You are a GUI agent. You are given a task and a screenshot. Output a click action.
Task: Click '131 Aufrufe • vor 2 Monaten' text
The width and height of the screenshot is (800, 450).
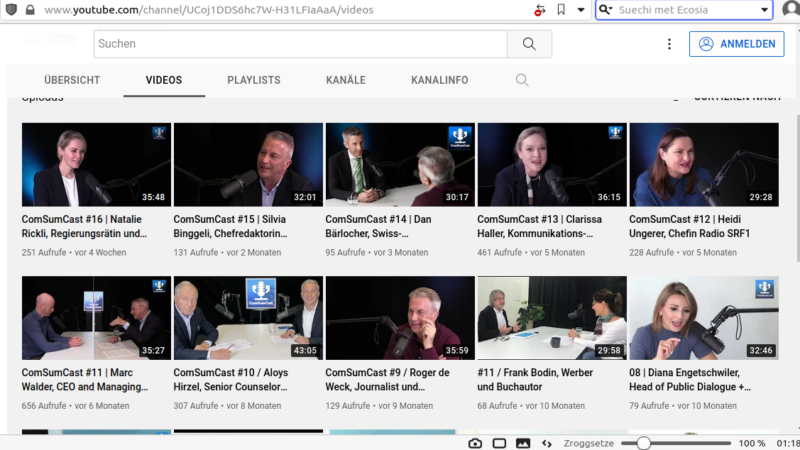click(228, 253)
